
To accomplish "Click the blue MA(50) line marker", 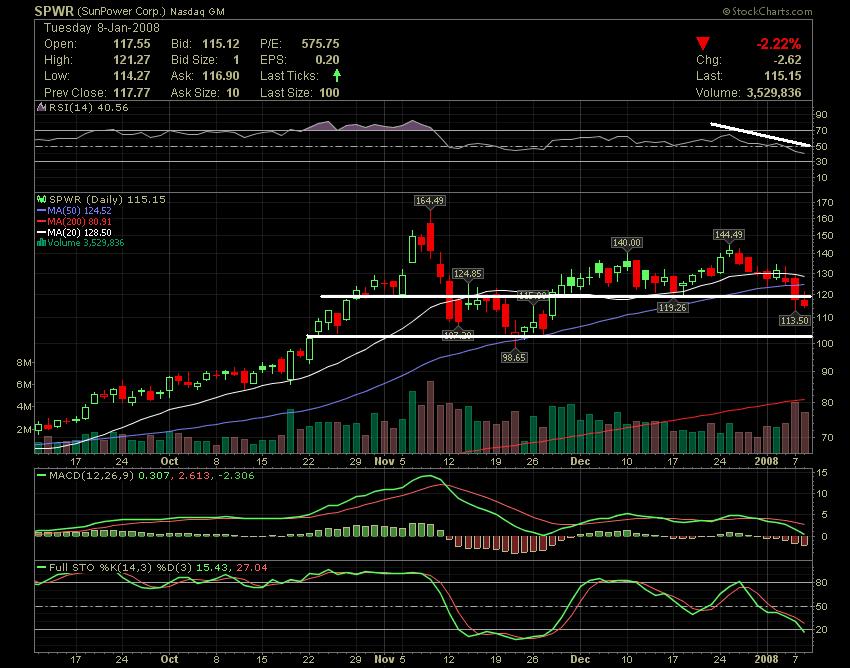I will [41, 210].
